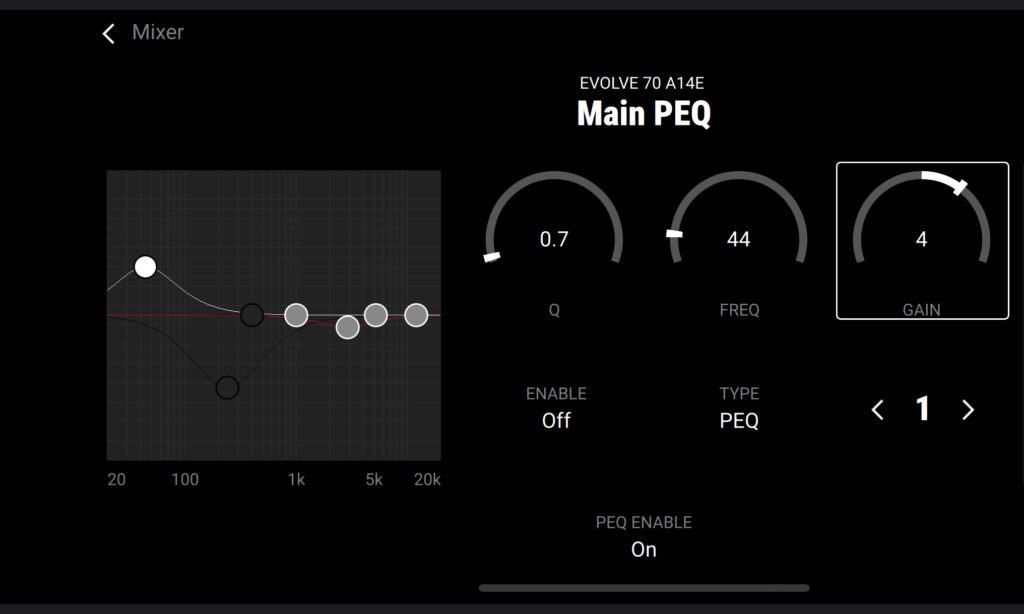The image size is (1024, 614).
Task: Select the black EQ node on the center line
Action: pyautogui.click(x=252, y=315)
